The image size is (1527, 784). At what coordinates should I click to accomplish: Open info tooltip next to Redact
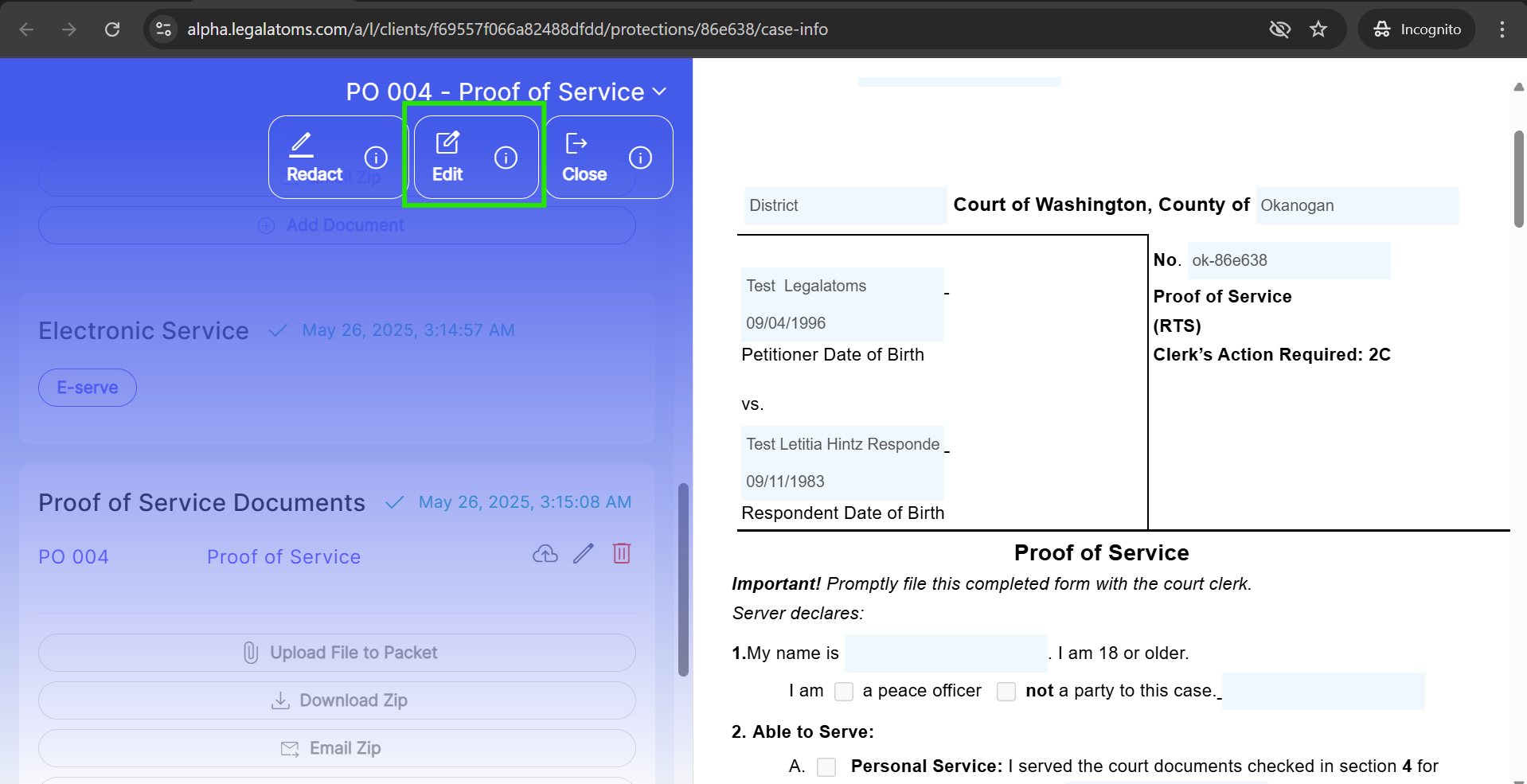(376, 158)
